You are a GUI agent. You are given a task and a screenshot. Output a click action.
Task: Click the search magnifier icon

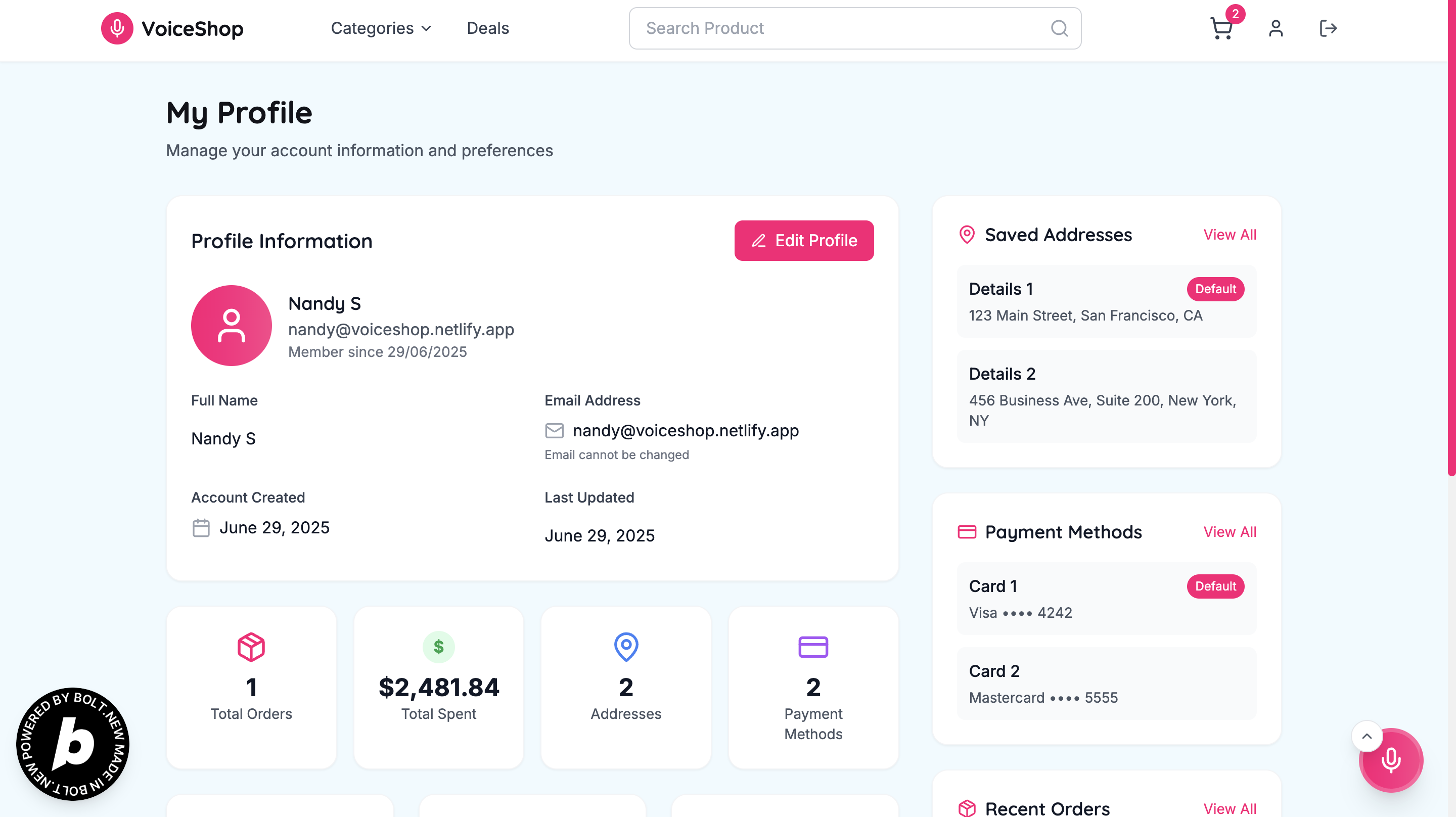(1059, 28)
